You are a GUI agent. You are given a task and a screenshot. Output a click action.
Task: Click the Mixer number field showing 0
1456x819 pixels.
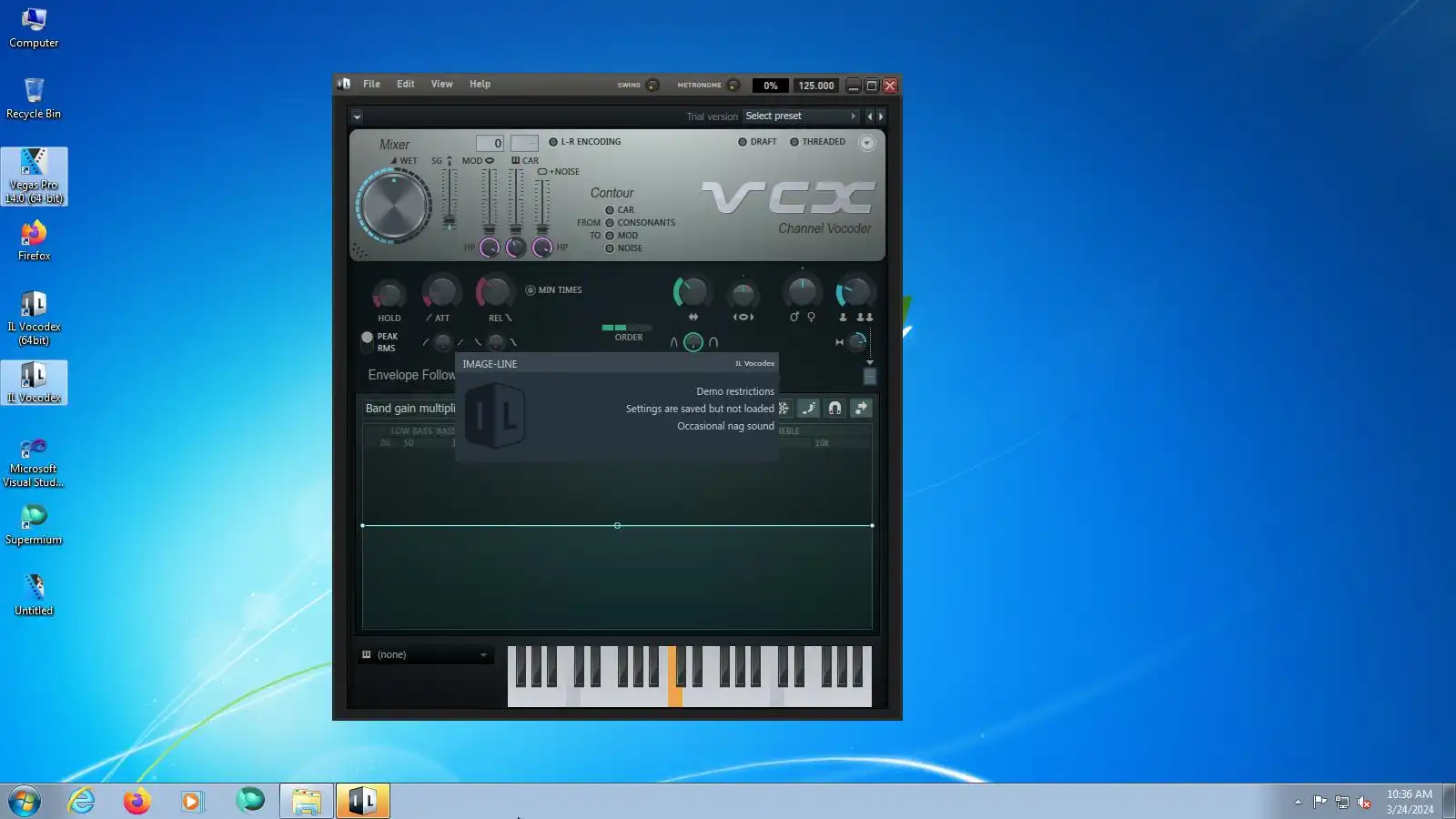click(x=490, y=143)
